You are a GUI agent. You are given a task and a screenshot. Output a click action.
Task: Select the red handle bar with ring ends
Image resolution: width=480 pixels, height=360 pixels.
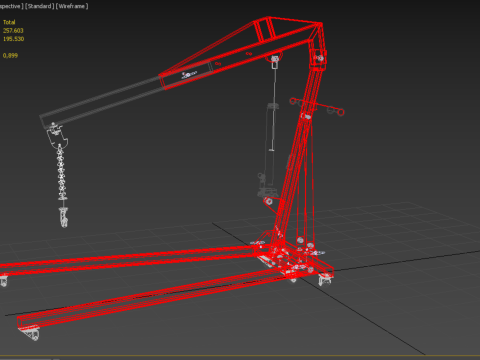317,106
